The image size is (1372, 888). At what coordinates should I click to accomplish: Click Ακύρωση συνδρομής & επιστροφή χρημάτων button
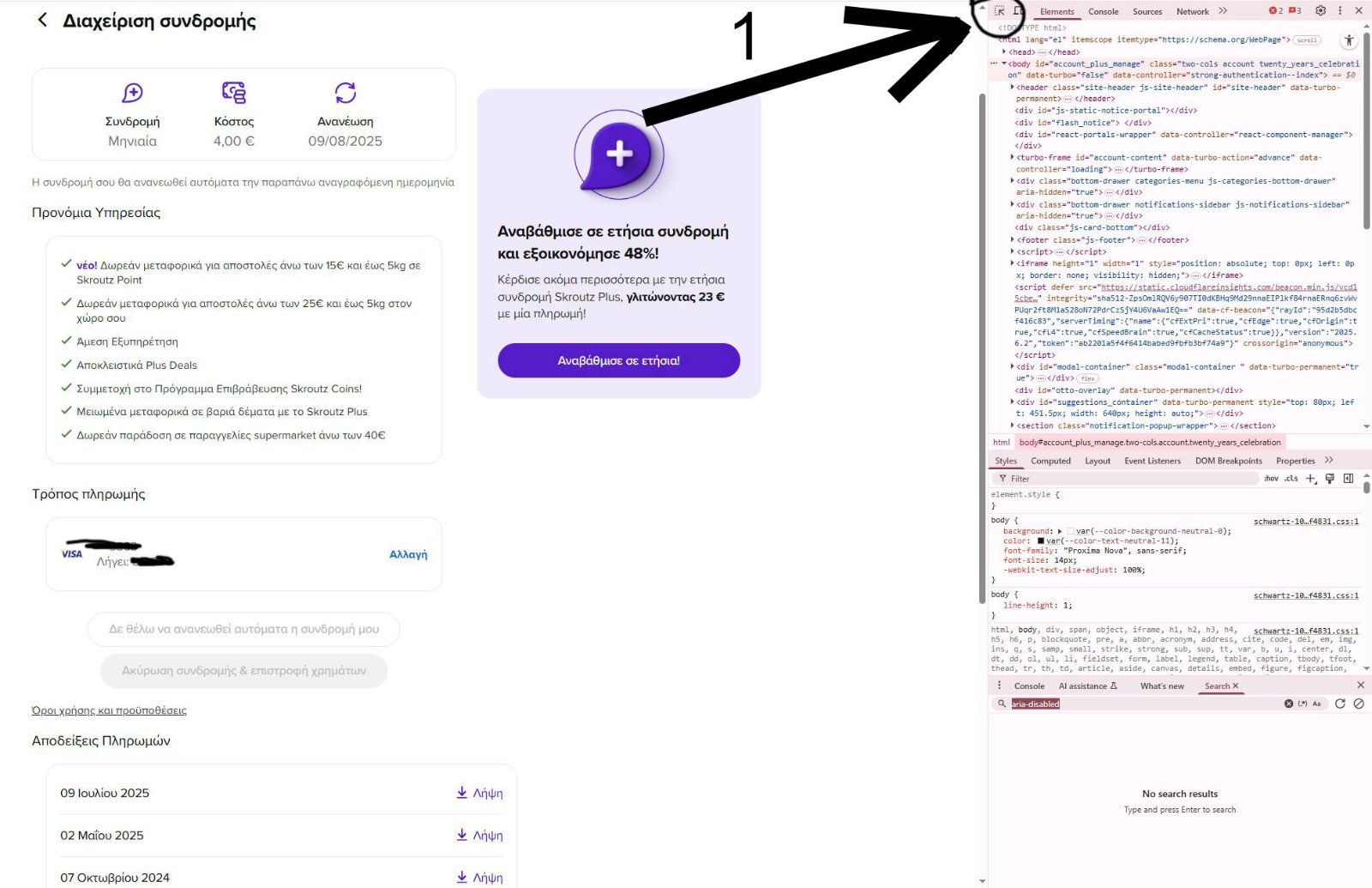[244, 671]
